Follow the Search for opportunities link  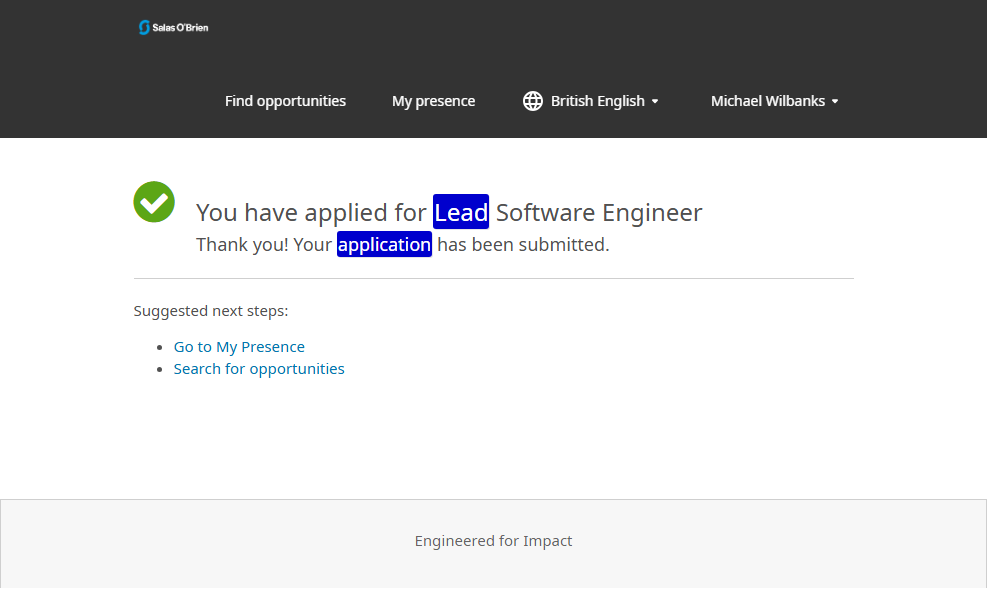259,369
